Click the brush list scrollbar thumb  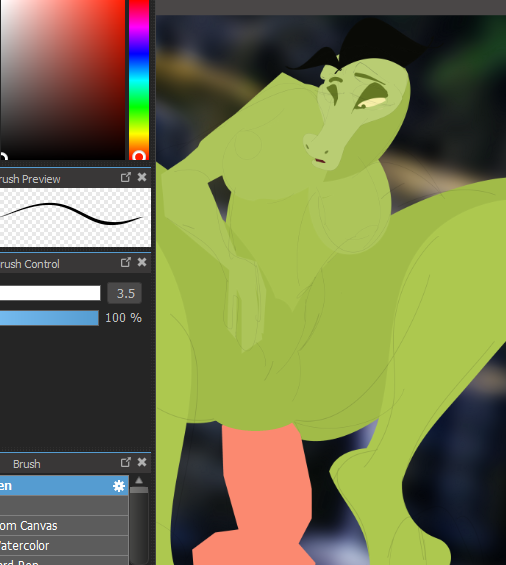click(x=139, y=490)
